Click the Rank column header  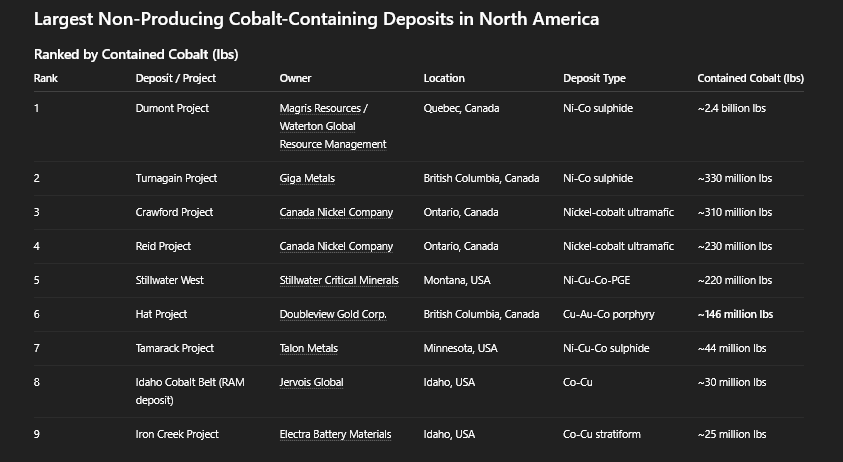pos(45,78)
